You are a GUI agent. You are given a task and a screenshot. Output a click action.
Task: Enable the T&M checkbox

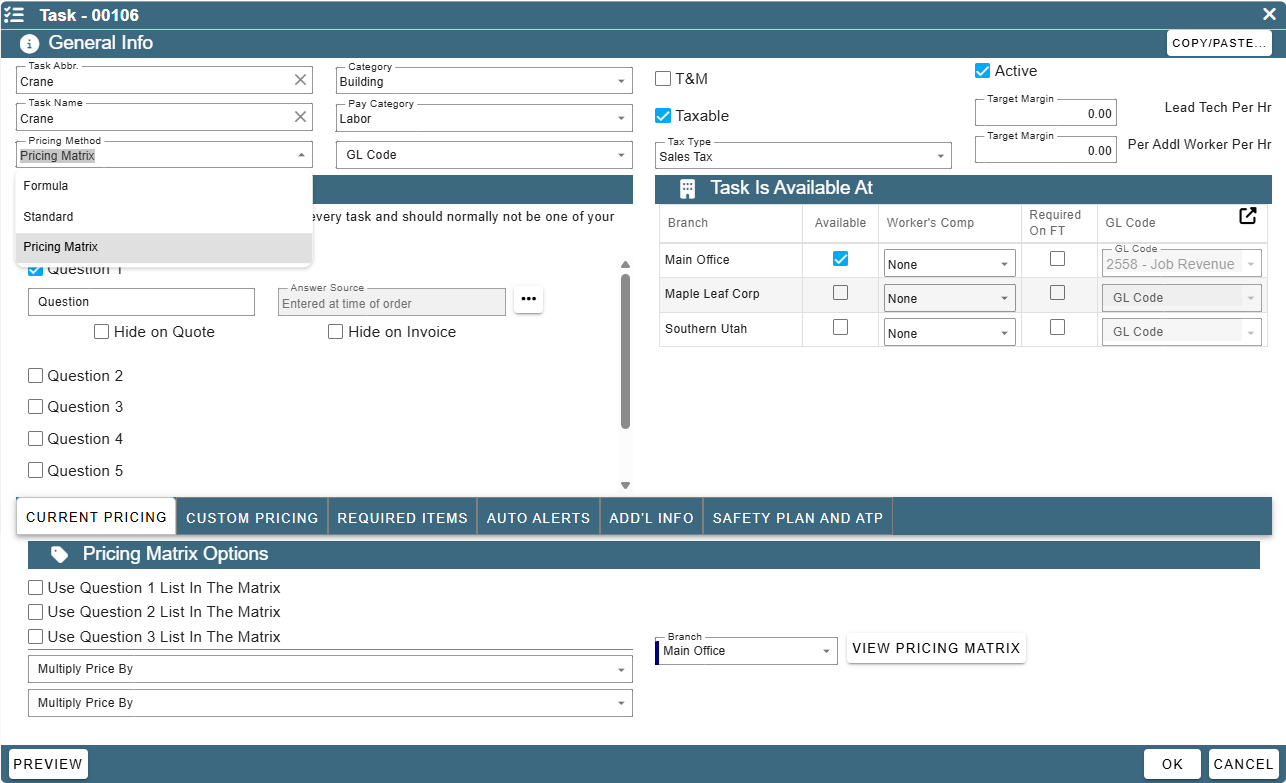(x=663, y=79)
